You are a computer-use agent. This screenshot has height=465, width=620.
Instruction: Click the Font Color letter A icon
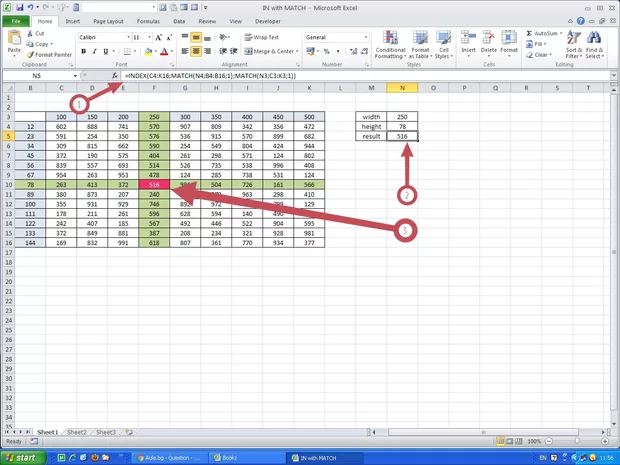pyautogui.click(x=164, y=51)
